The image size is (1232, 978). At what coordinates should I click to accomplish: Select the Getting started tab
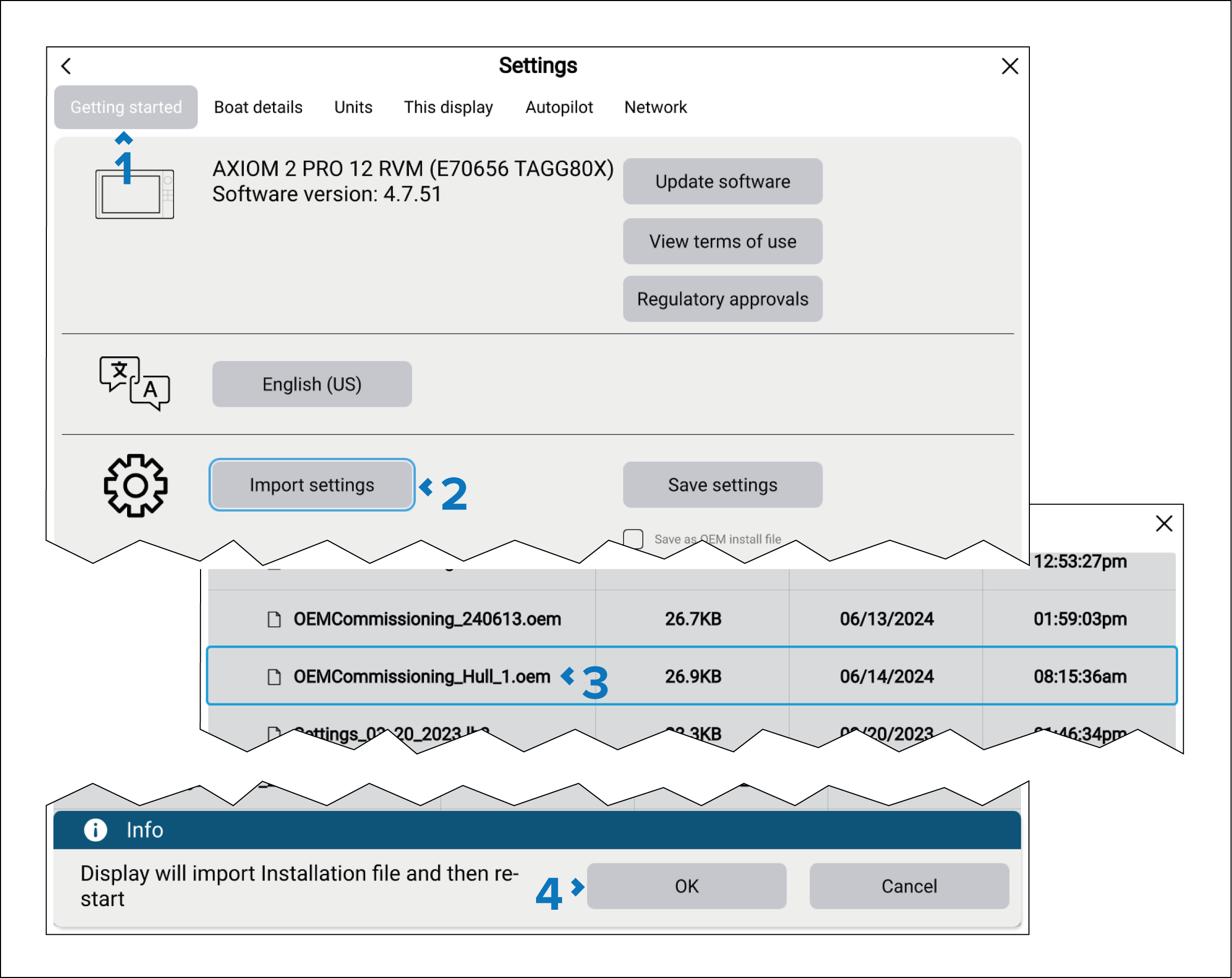(126, 107)
